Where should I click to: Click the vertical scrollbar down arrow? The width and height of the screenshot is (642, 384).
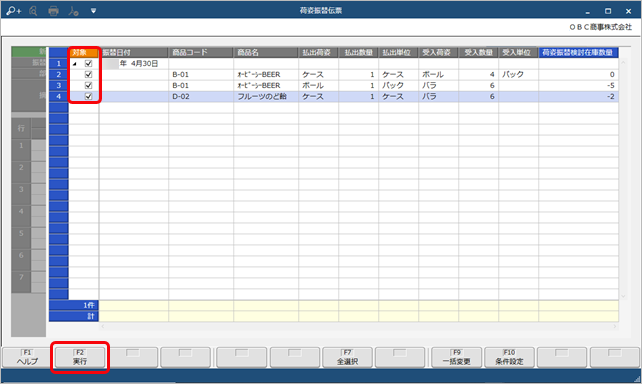[x=623, y=296]
